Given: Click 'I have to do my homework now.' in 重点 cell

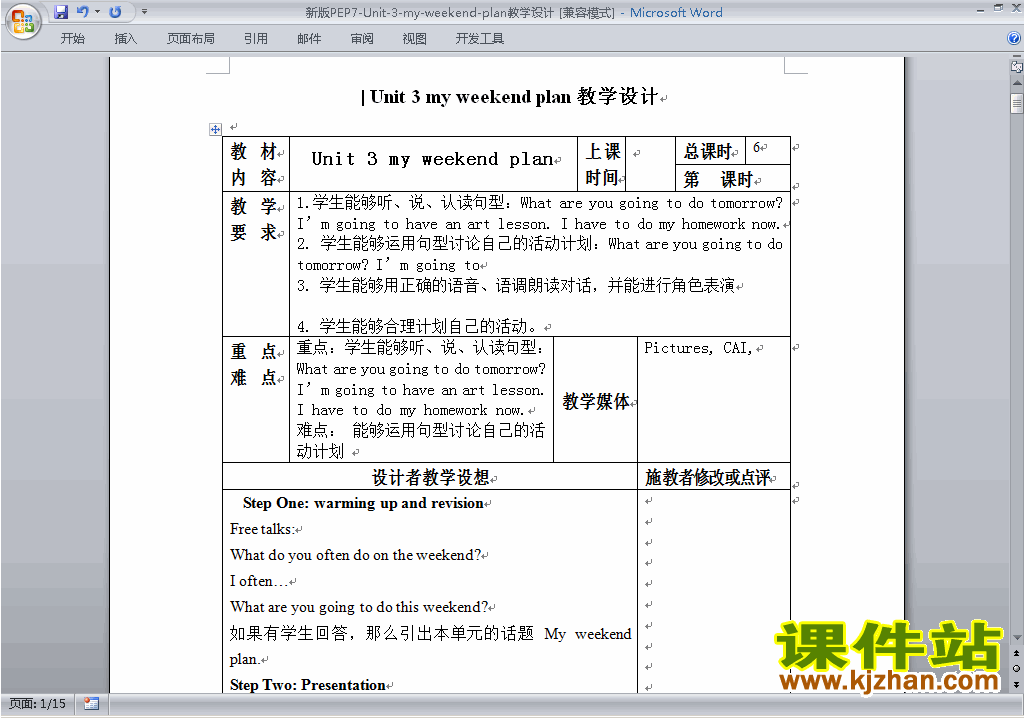Looking at the screenshot, I should [410, 410].
